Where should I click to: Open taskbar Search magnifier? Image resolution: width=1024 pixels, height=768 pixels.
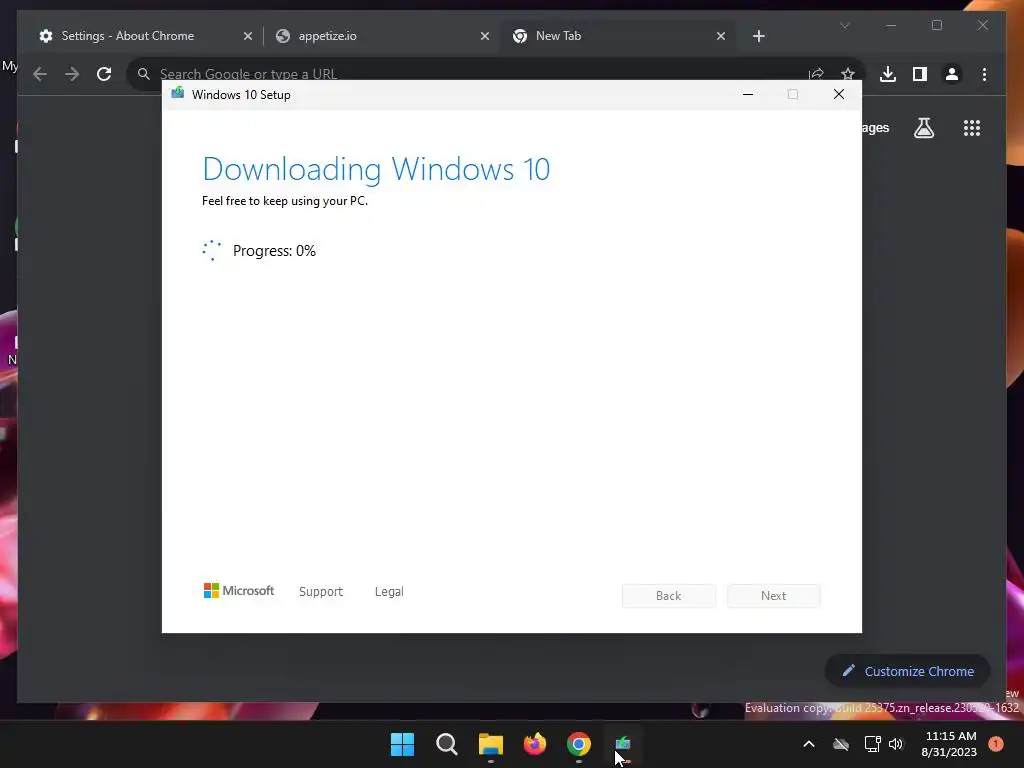pos(447,744)
